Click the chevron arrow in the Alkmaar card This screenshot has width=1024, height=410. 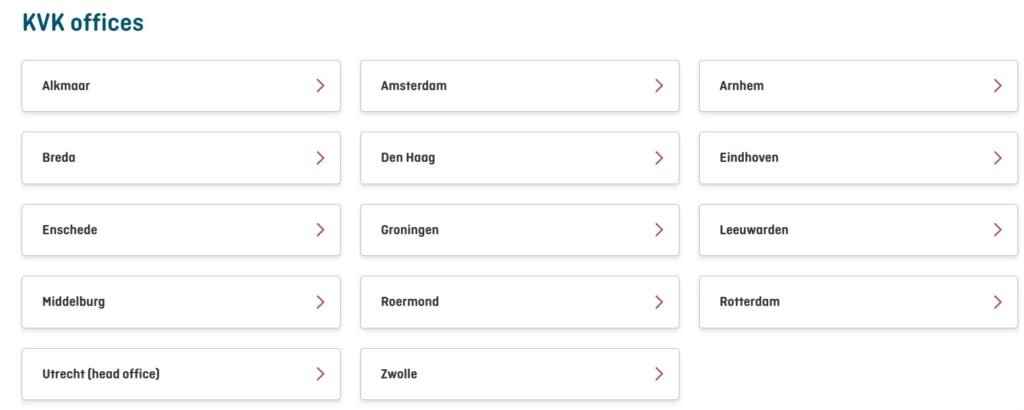point(320,86)
